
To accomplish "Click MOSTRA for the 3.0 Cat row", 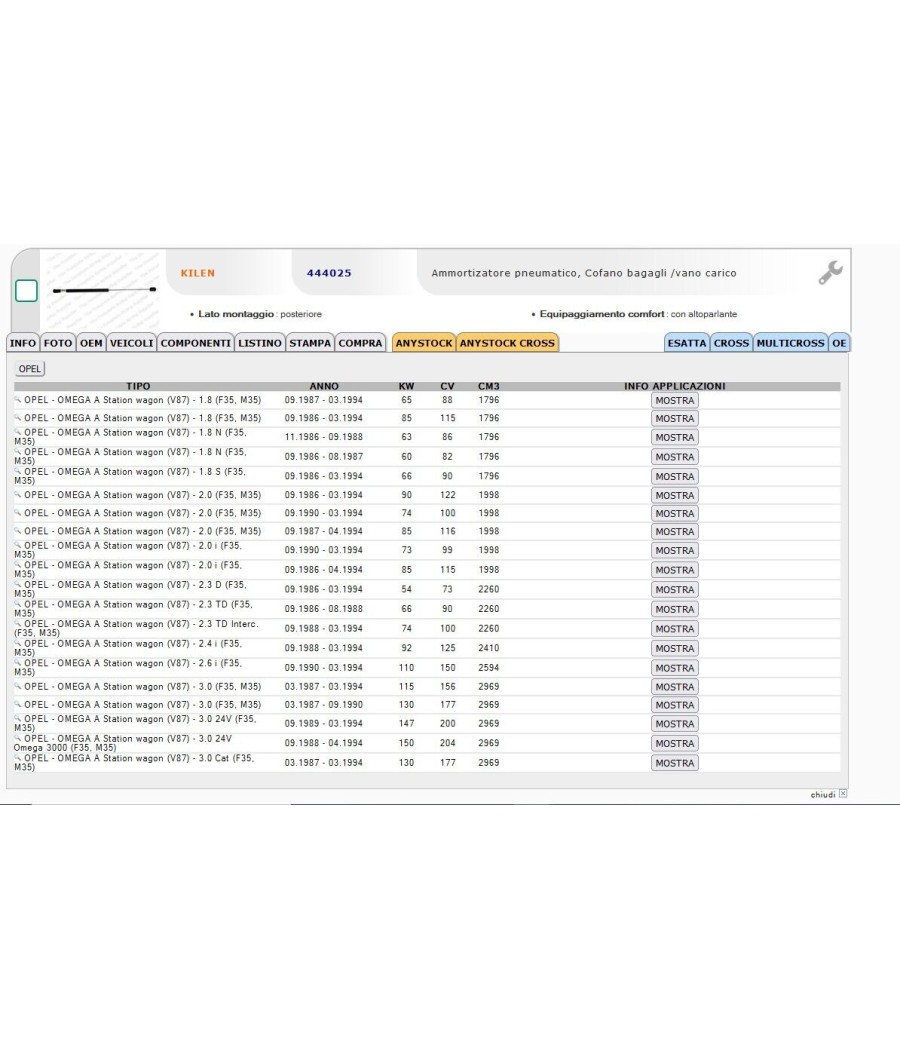I will point(674,763).
